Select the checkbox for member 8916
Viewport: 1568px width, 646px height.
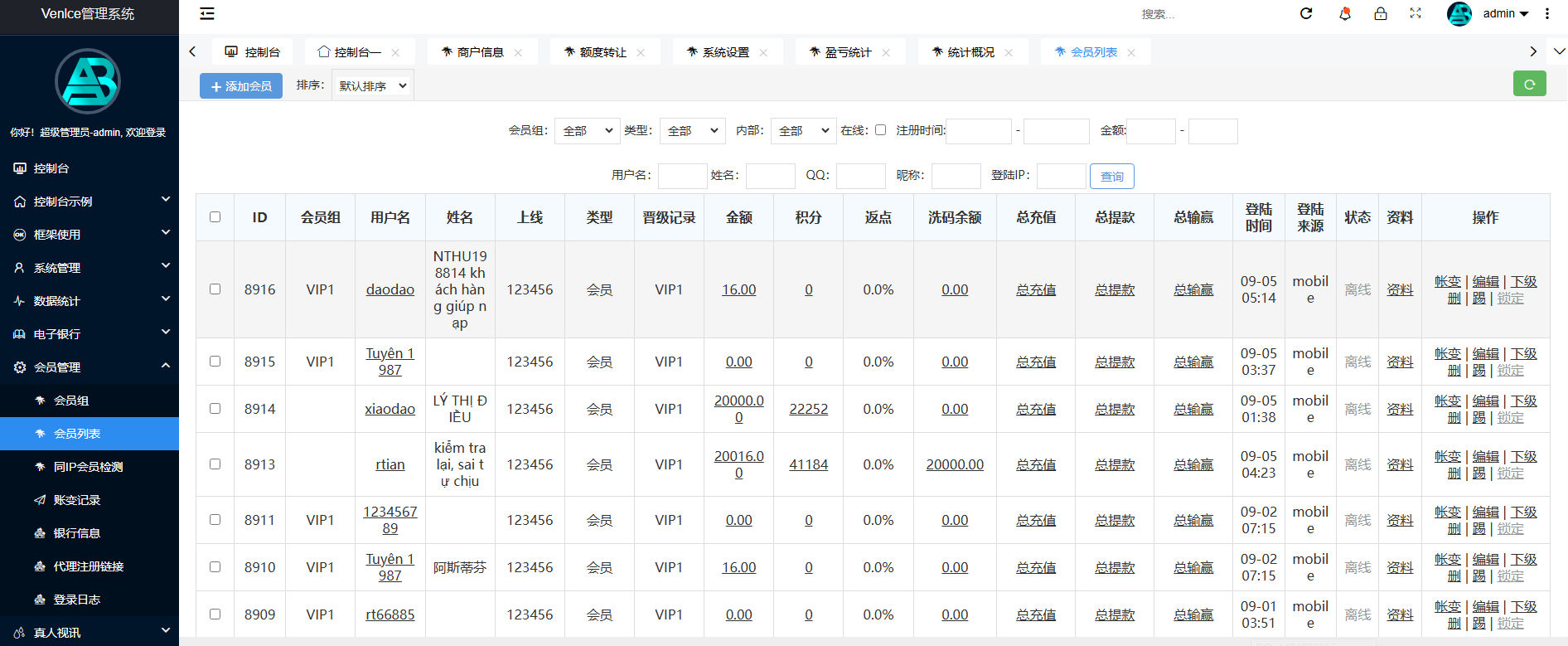click(215, 289)
